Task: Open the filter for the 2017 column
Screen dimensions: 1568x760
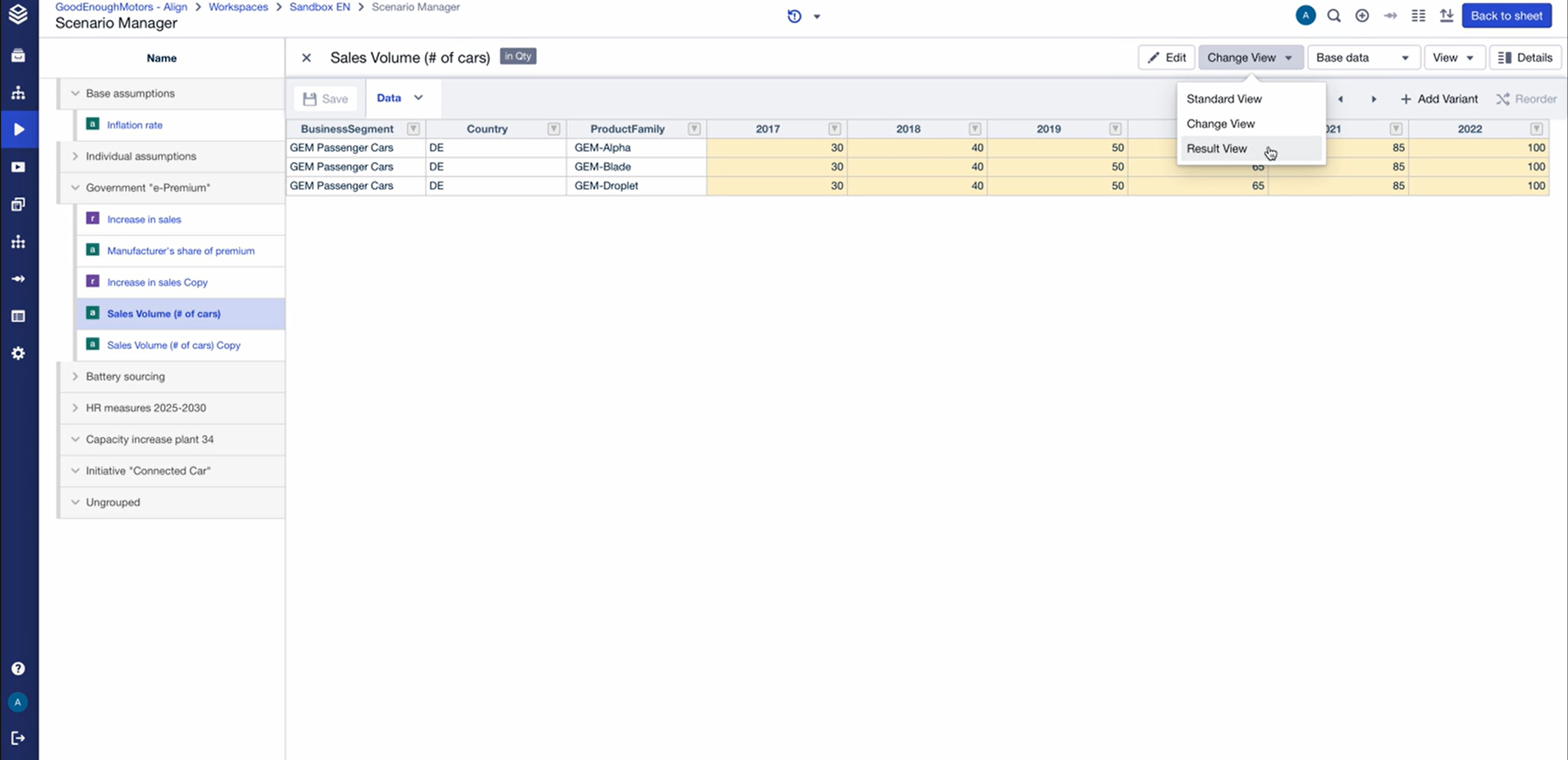Action: [x=834, y=129]
